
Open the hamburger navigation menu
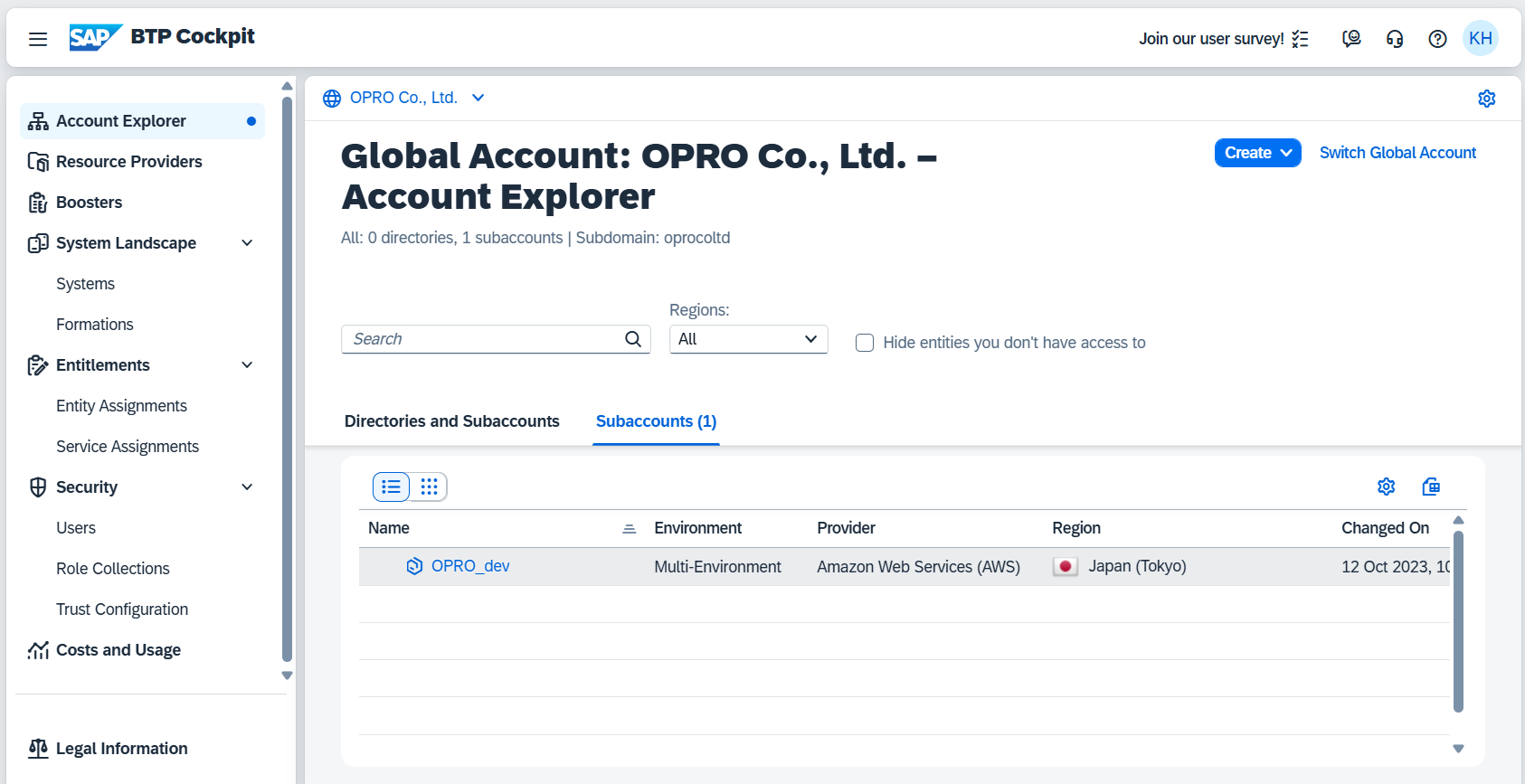pyautogui.click(x=38, y=39)
